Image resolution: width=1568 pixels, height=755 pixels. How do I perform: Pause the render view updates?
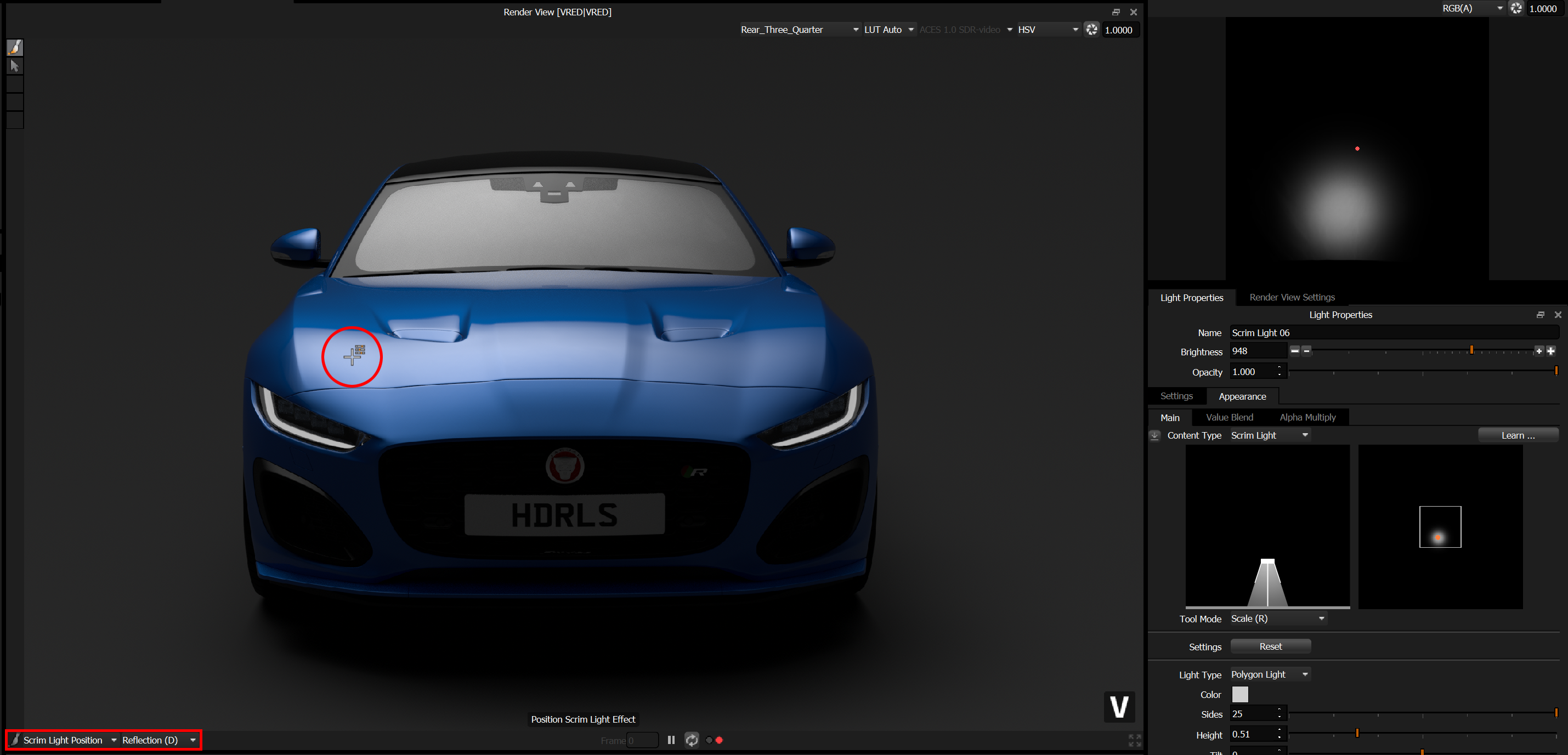point(671,740)
